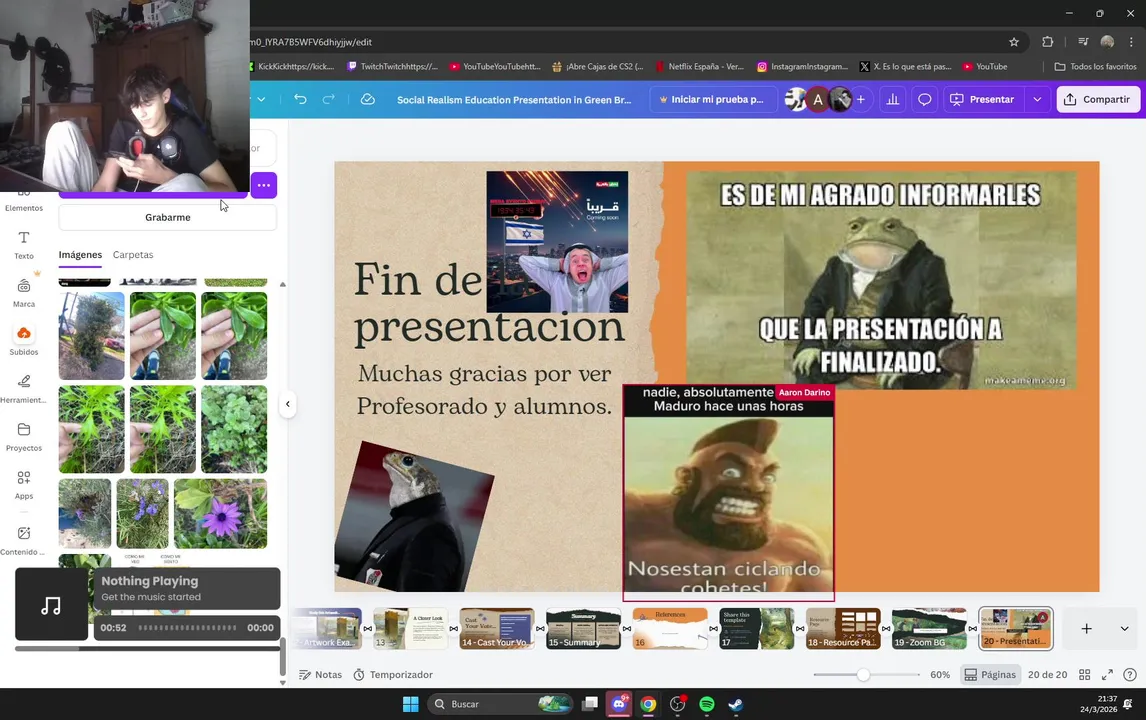The width and height of the screenshot is (1146, 720).
Task: Click the A collaborator avatar
Action: point(818,99)
